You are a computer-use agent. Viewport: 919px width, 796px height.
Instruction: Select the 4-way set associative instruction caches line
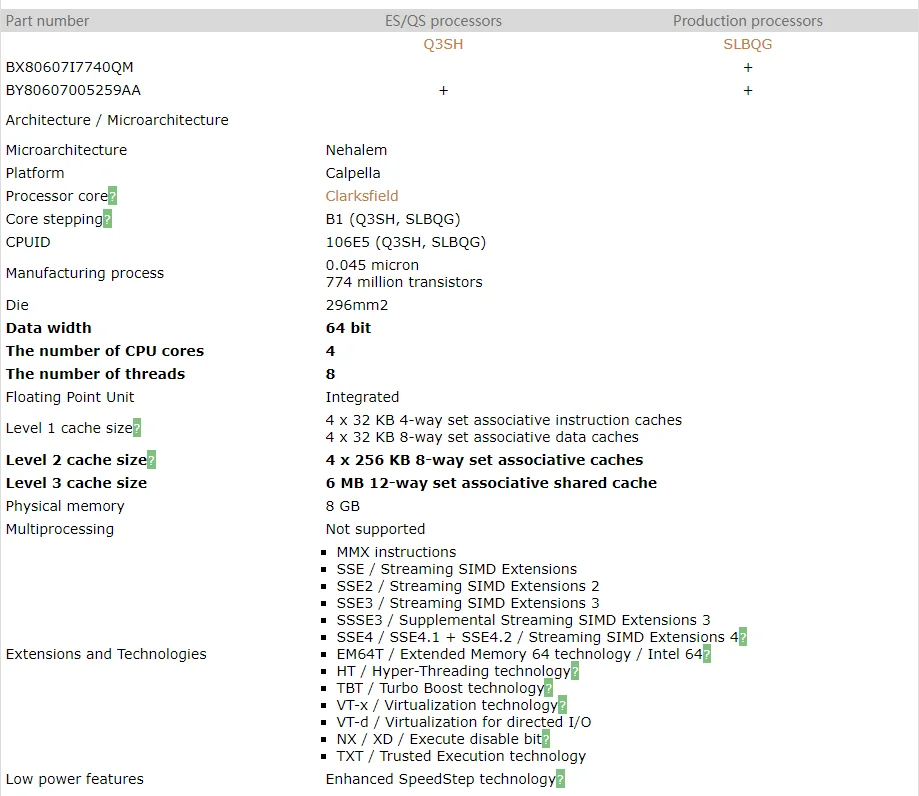(x=503, y=420)
